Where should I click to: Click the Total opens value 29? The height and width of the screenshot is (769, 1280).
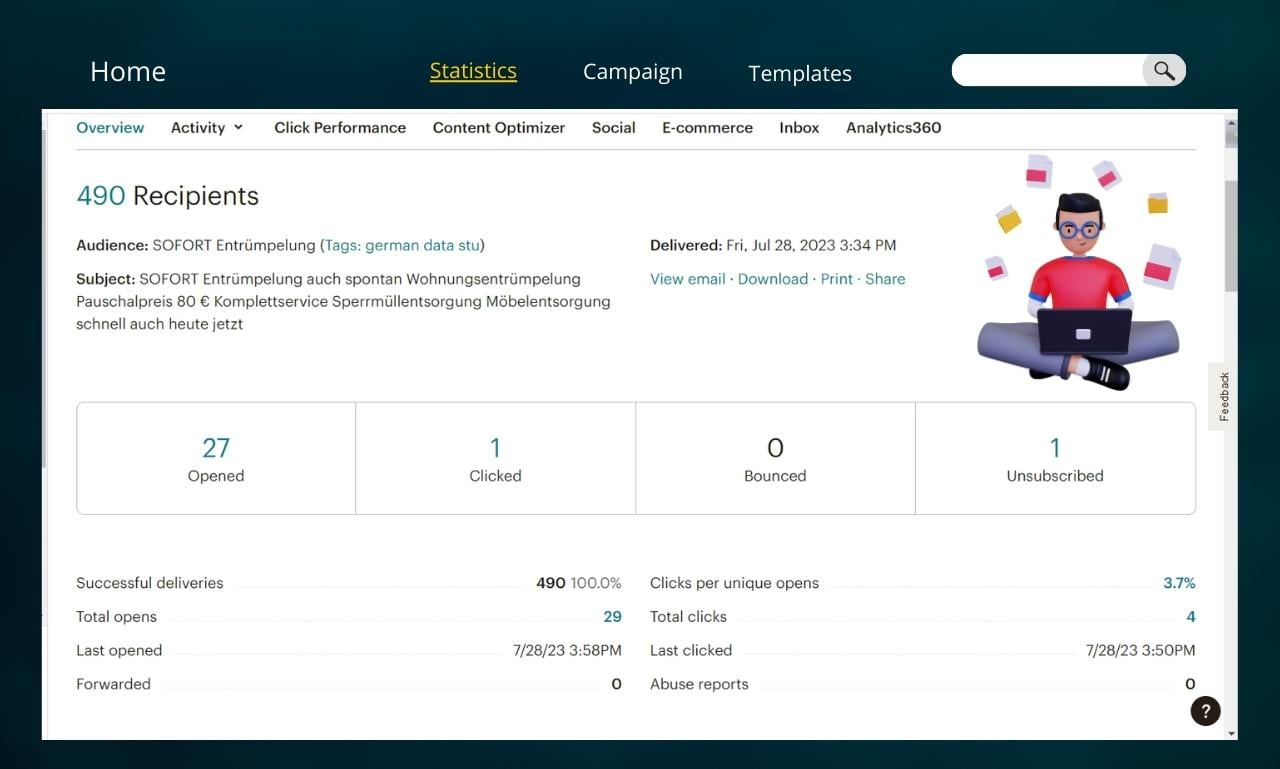612,617
